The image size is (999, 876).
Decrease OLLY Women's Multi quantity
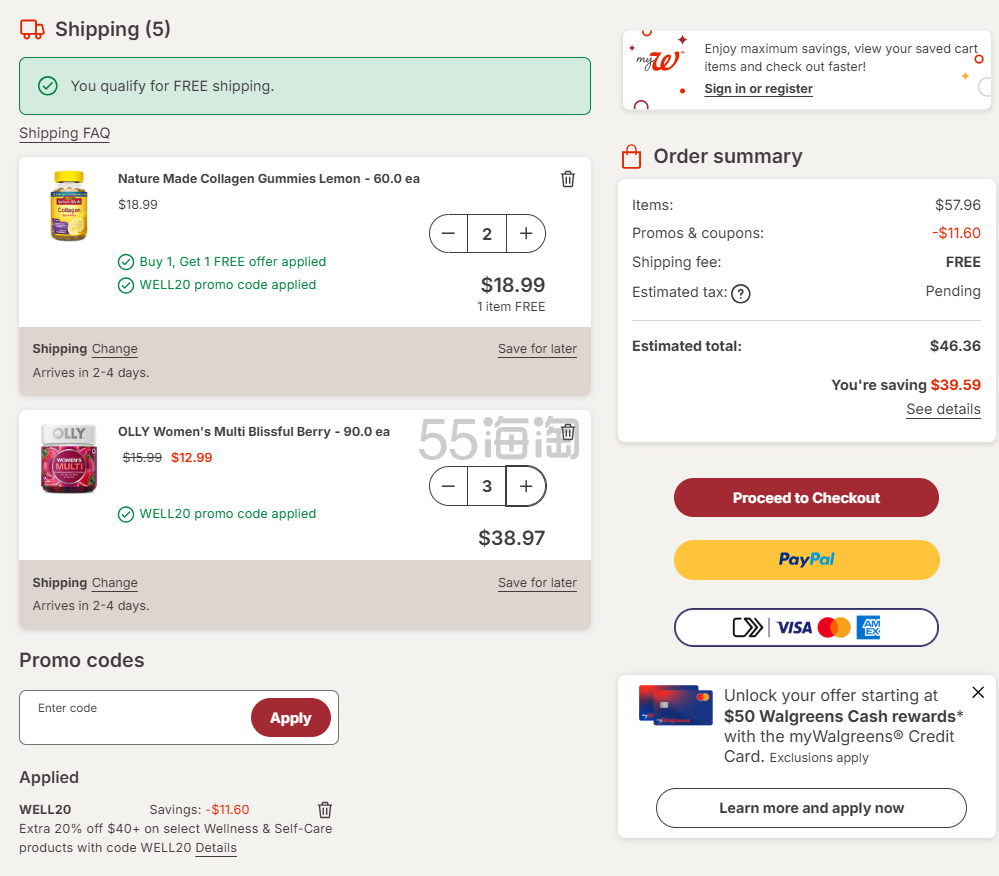tap(448, 487)
